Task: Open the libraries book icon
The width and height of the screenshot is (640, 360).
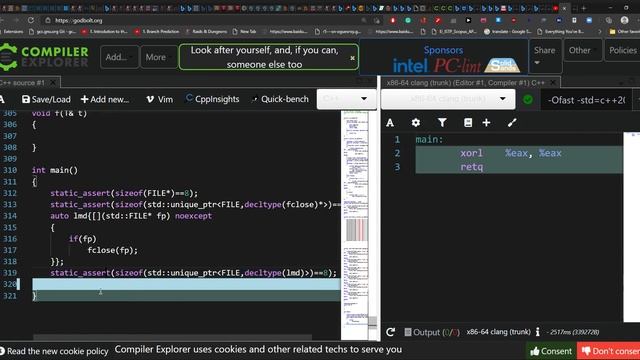Action: pos(468,123)
